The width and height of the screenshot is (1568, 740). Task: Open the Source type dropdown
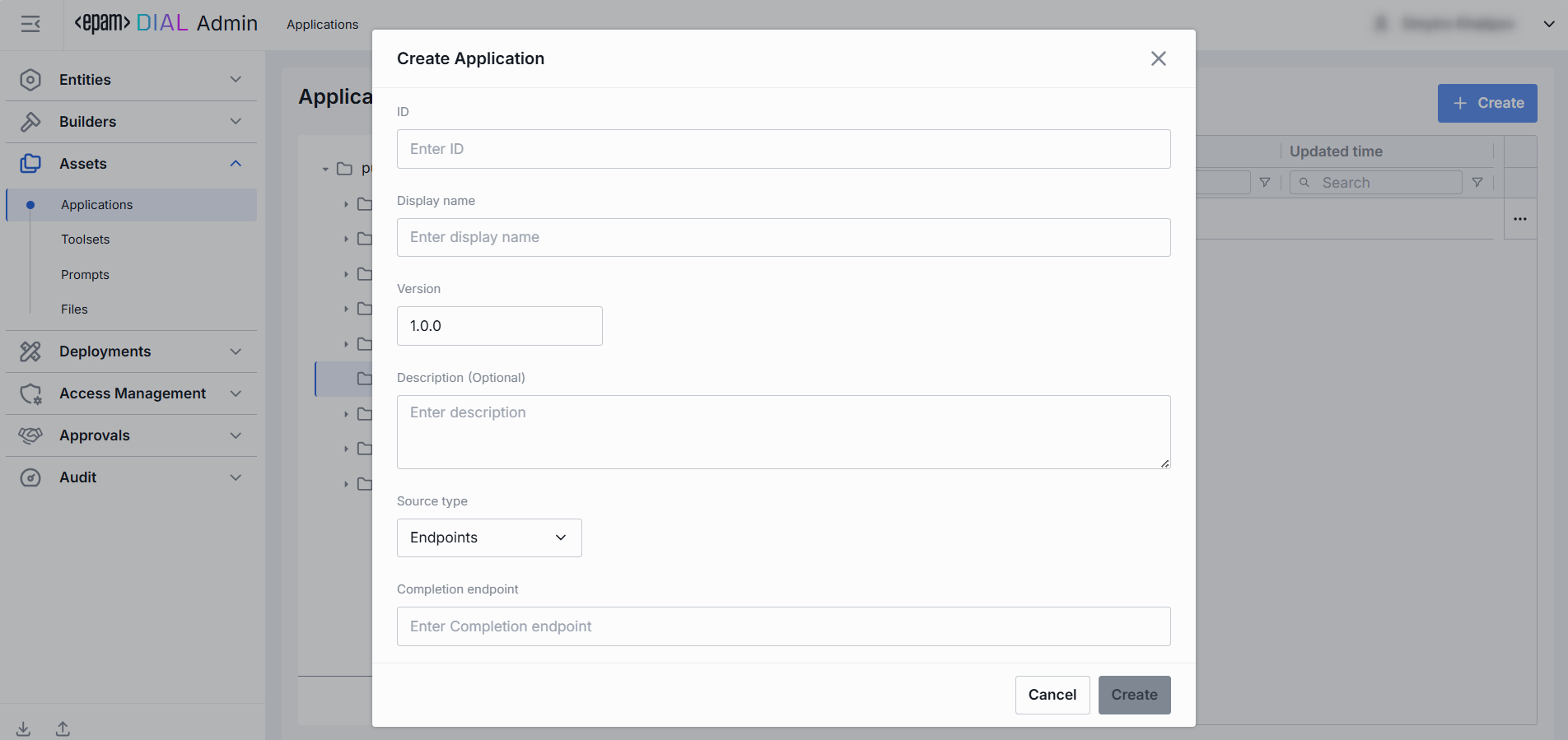[489, 538]
